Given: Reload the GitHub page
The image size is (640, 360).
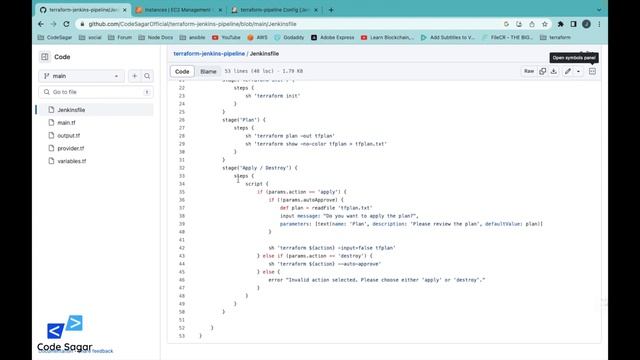Looking at the screenshot, I should click(66, 24).
